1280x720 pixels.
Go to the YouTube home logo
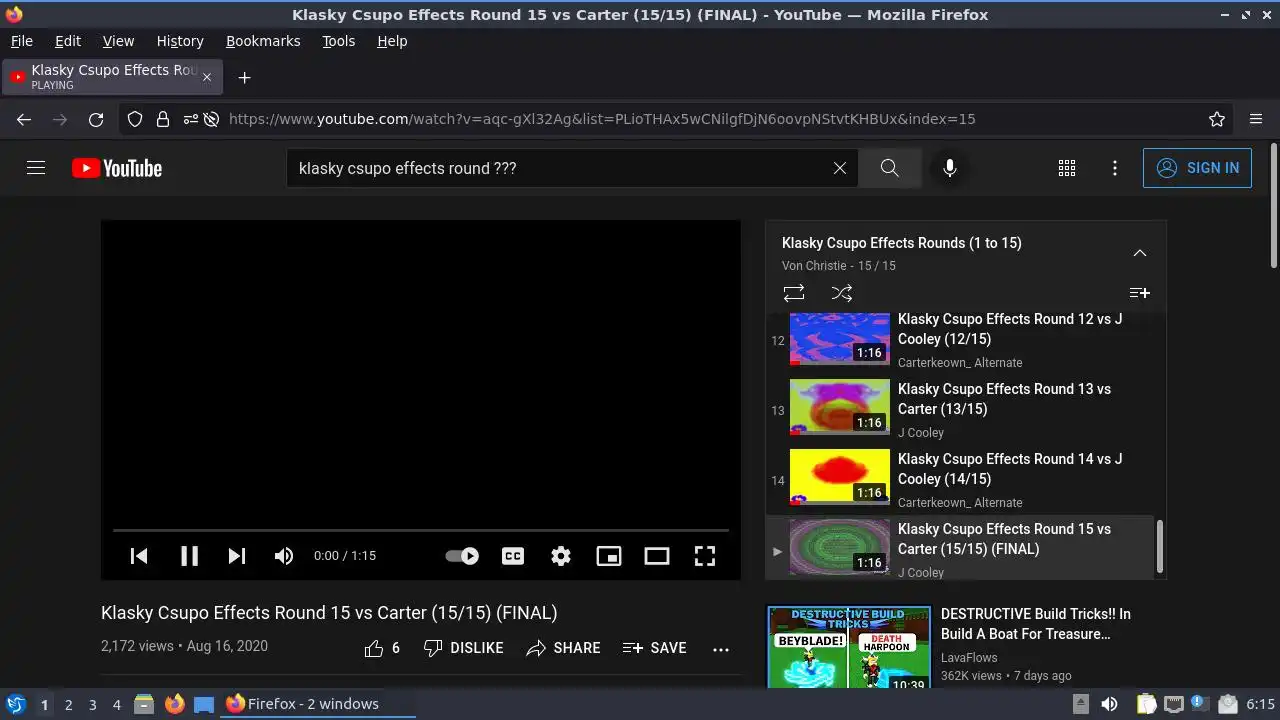(x=117, y=168)
